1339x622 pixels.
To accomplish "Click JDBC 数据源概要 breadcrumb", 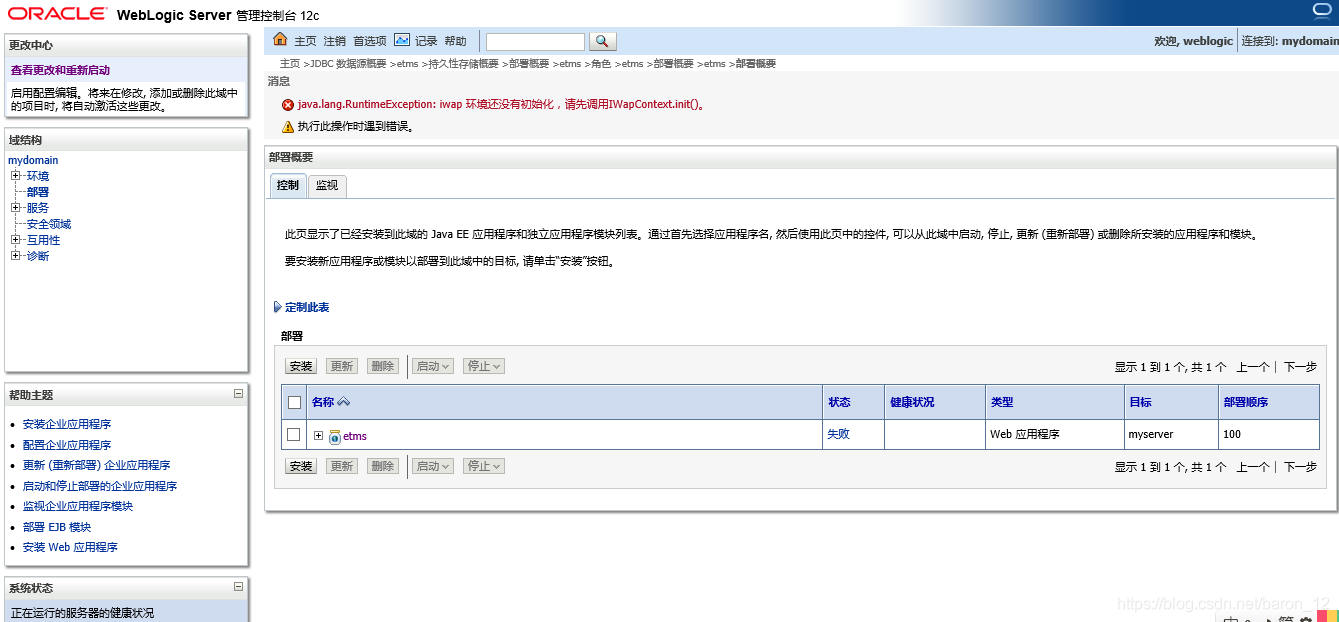I will pyautogui.click(x=348, y=64).
